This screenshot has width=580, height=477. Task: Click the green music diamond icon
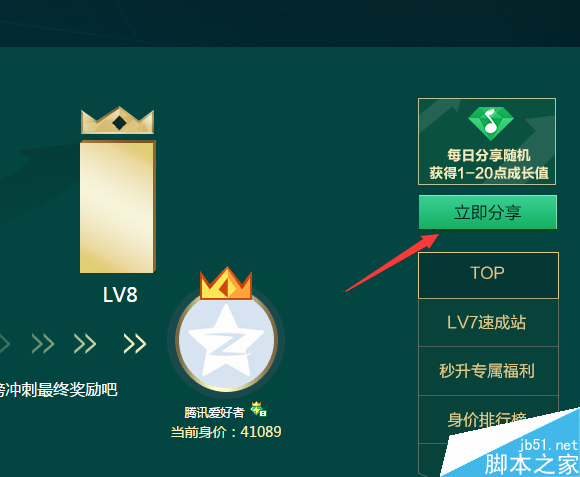(491, 124)
